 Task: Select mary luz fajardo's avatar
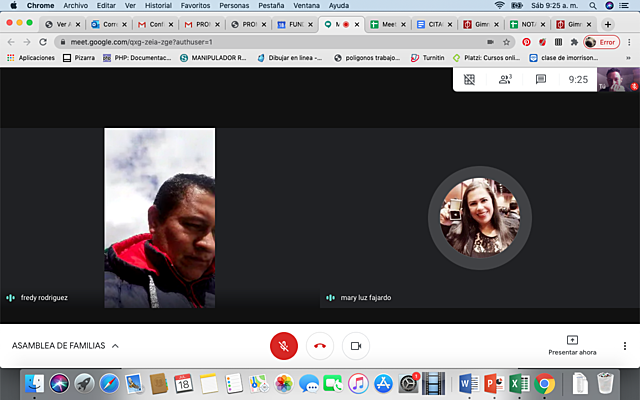click(480, 218)
